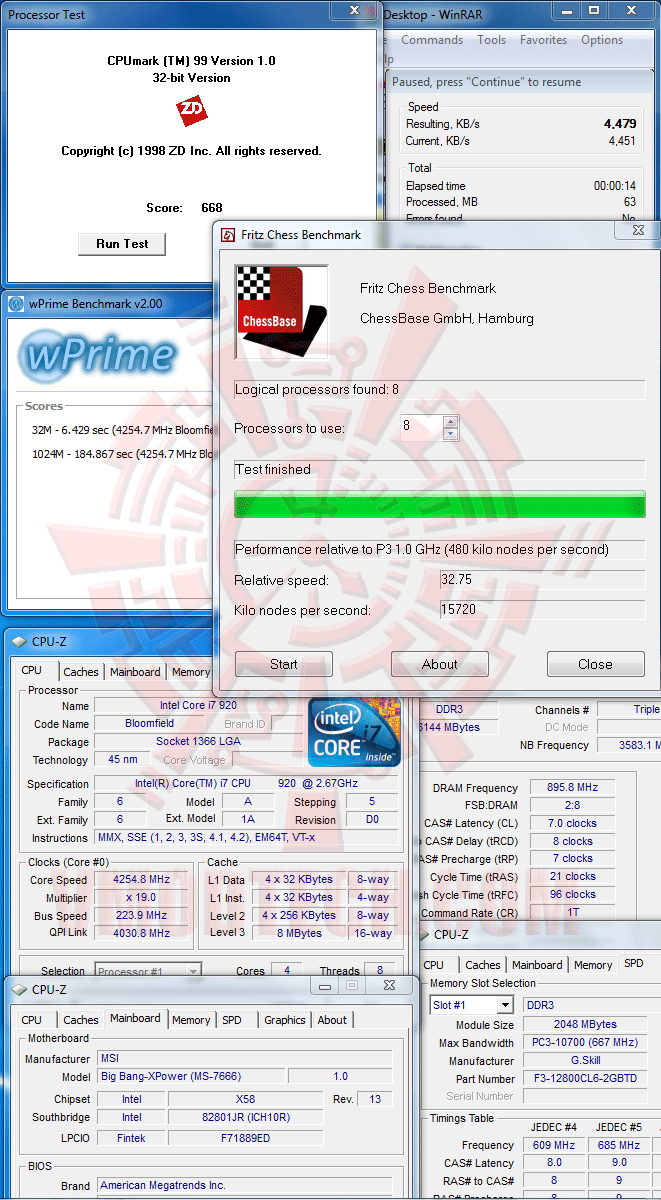Select the Graphics tab in Mainboard CPU-Z window
The image size is (661, 1200).
coord(285,1020)
